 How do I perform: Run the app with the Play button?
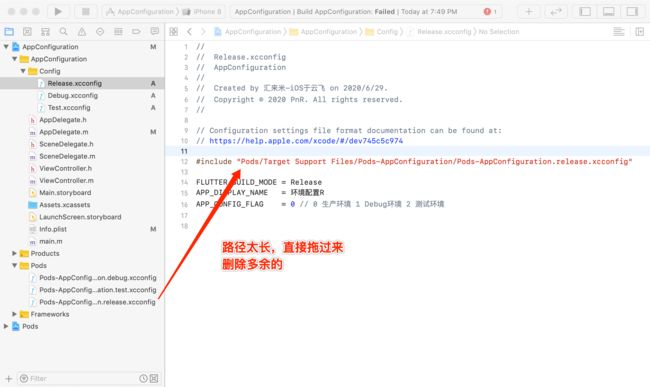point(58,12)
